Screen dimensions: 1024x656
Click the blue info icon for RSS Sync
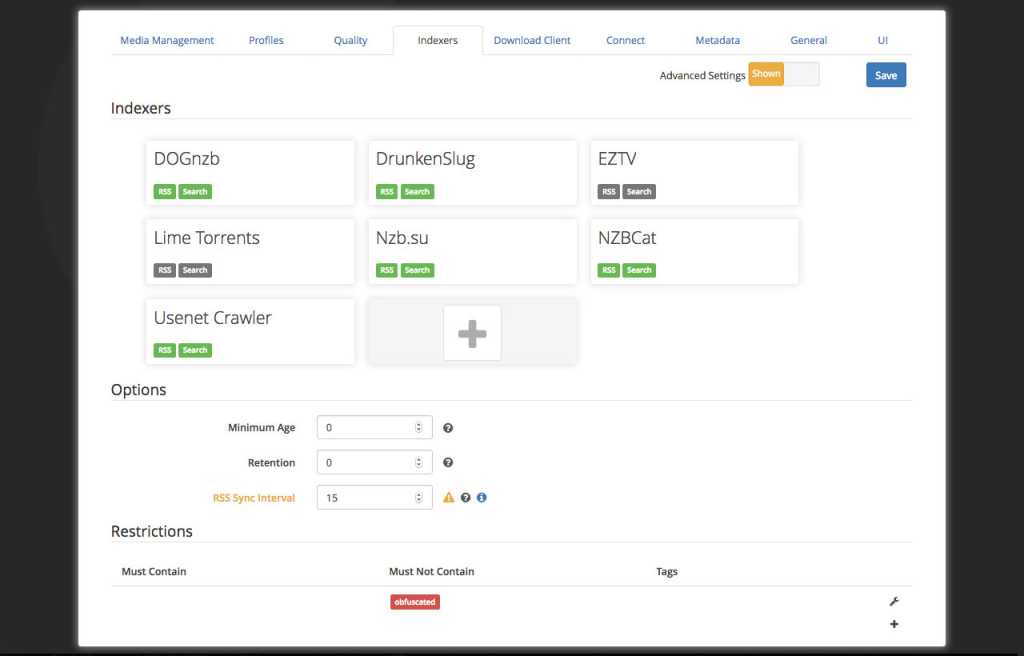tap(481, 498)
